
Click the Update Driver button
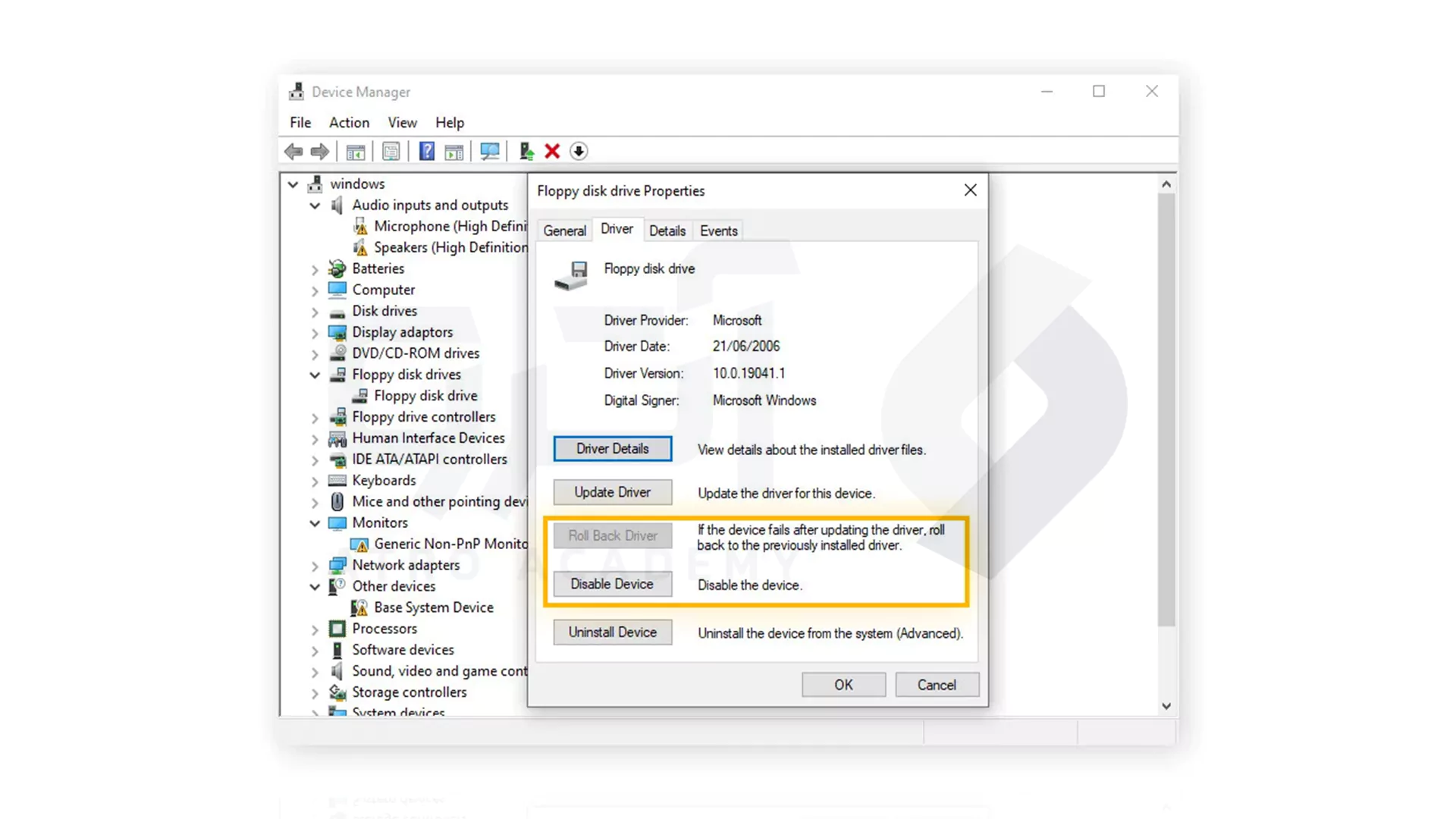[612, 492]
